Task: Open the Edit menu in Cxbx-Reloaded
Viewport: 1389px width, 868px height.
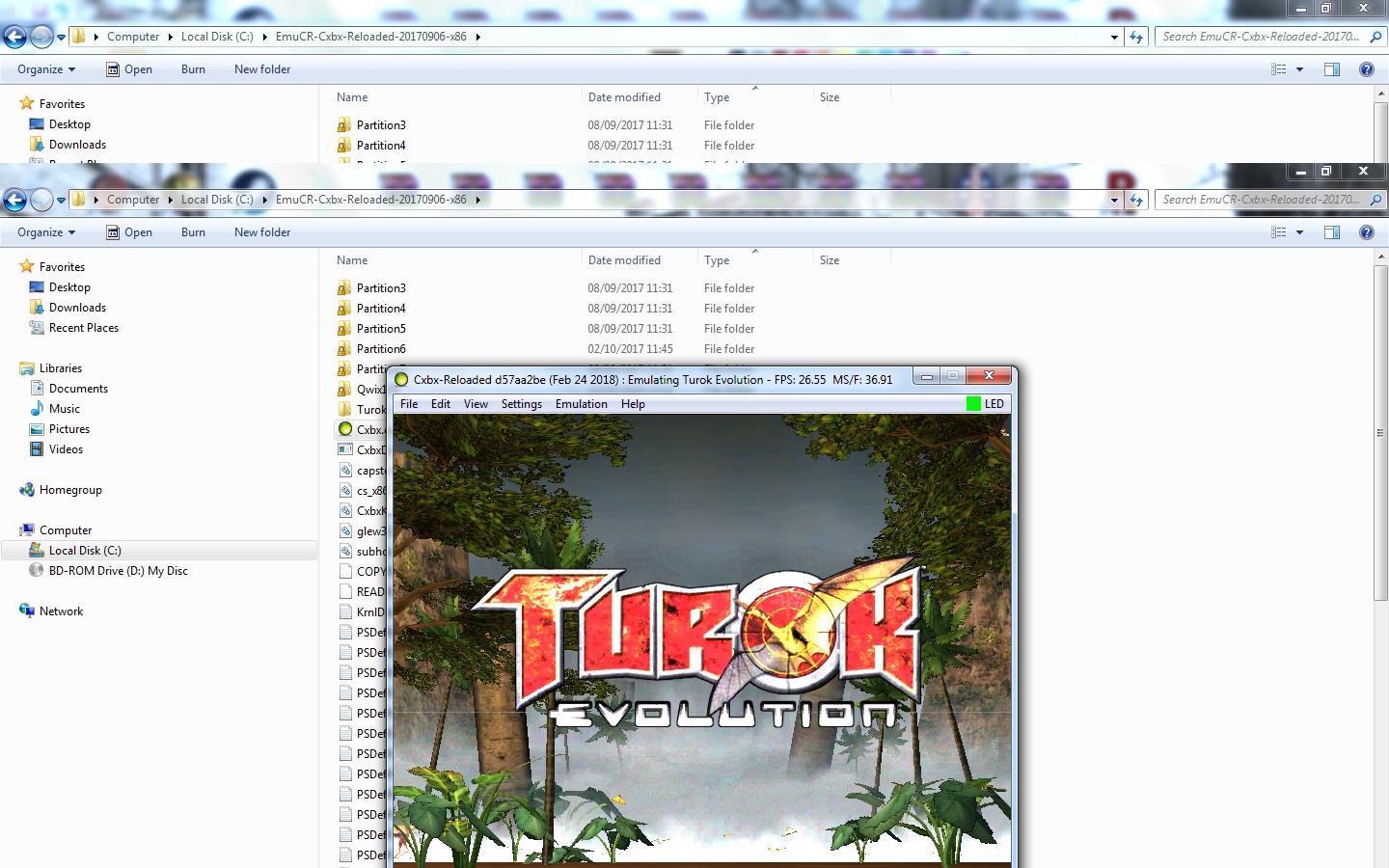Action: pos(441,404)
